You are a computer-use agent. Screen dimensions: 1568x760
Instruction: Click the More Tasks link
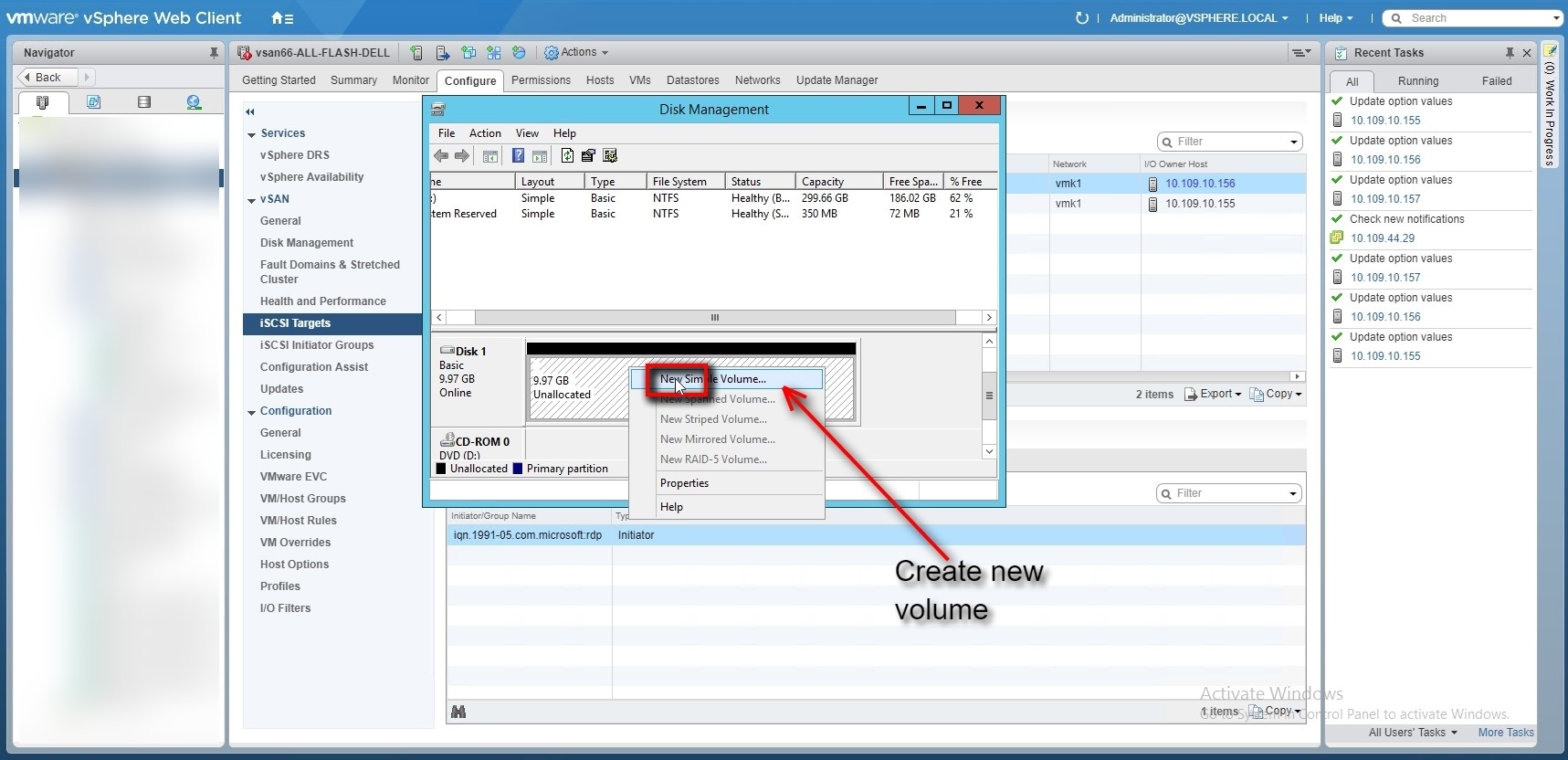coord(1505,733)
